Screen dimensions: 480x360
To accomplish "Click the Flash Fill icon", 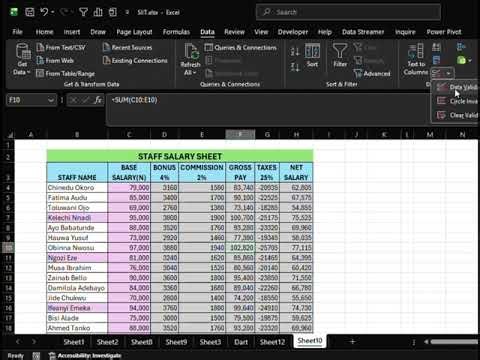I will point(436,48).
